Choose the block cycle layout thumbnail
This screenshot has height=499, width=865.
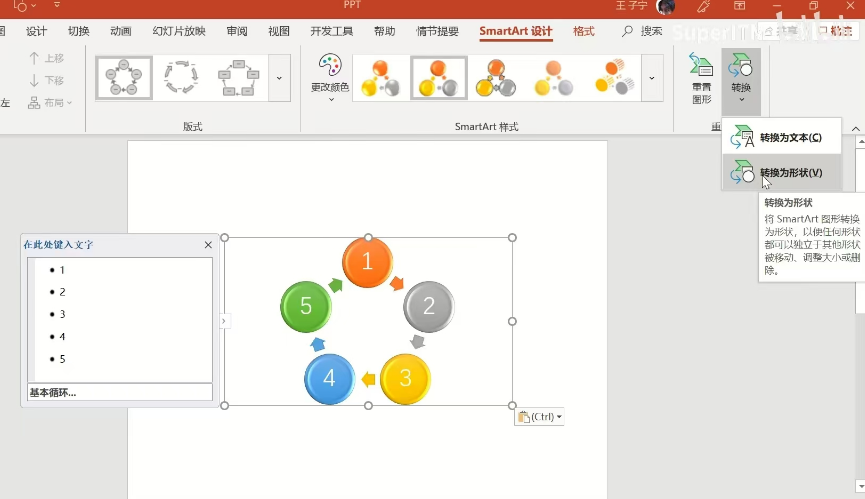click(x=238, y=78)
